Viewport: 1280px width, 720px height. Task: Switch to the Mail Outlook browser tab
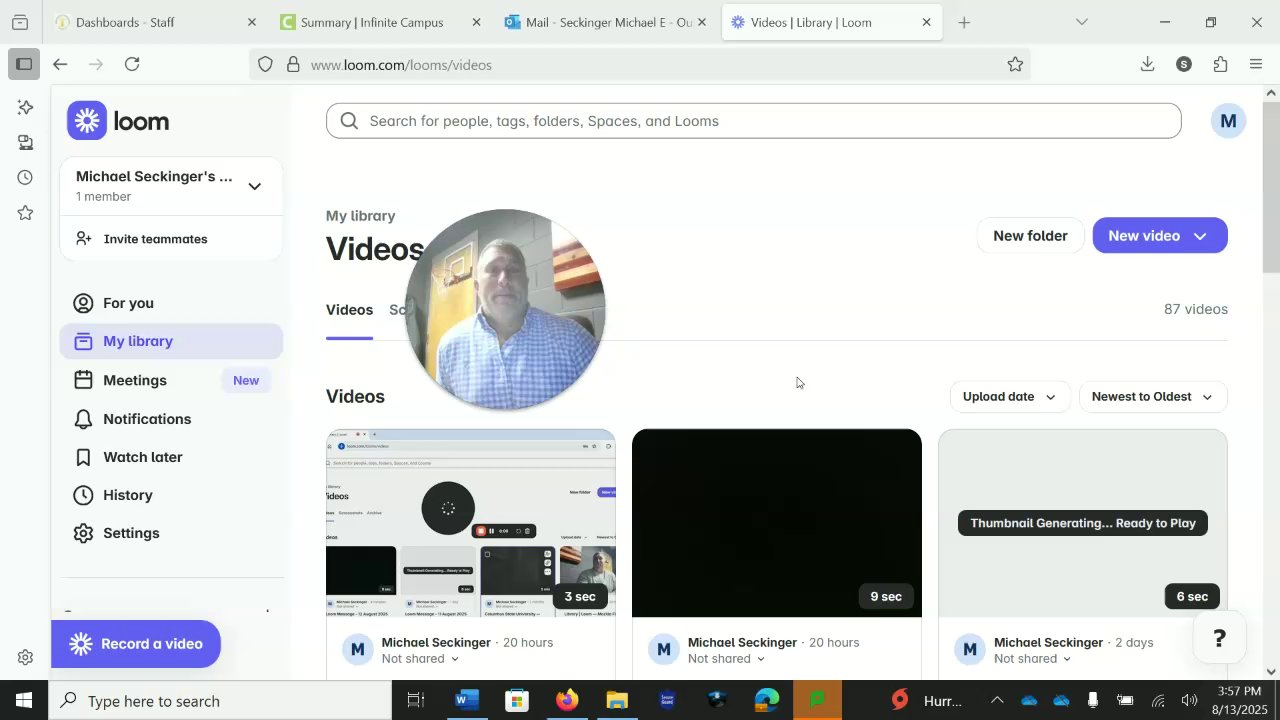606,22
